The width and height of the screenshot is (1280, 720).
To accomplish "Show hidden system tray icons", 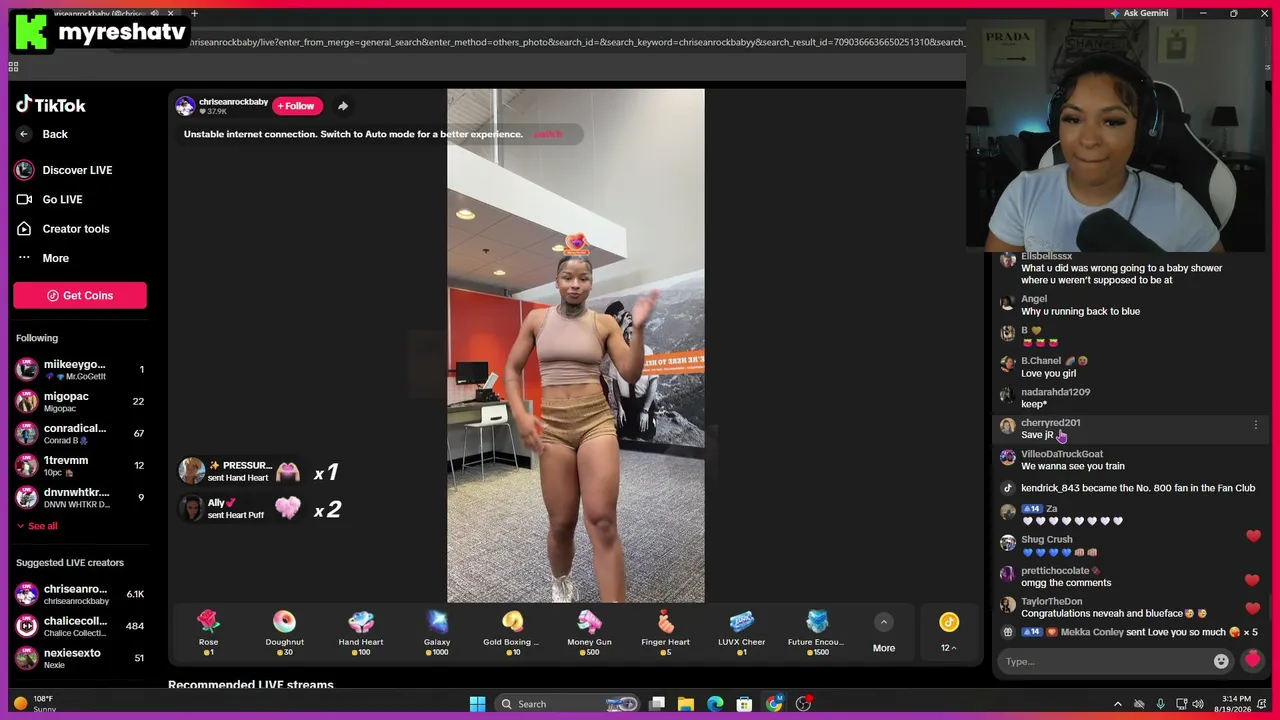I will tap(1118, 704).
